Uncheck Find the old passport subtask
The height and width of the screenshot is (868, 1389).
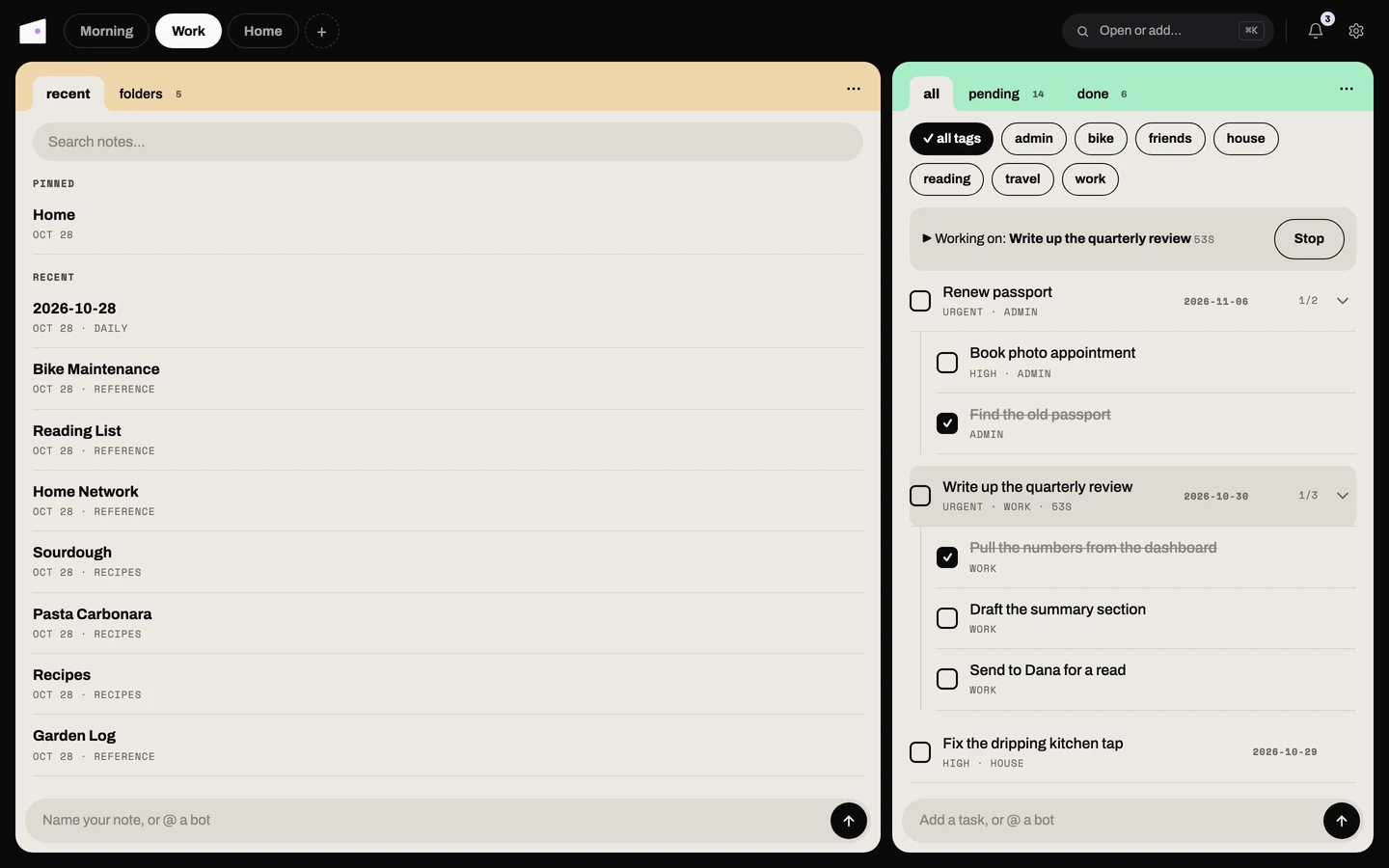click(x=947, y=423)
